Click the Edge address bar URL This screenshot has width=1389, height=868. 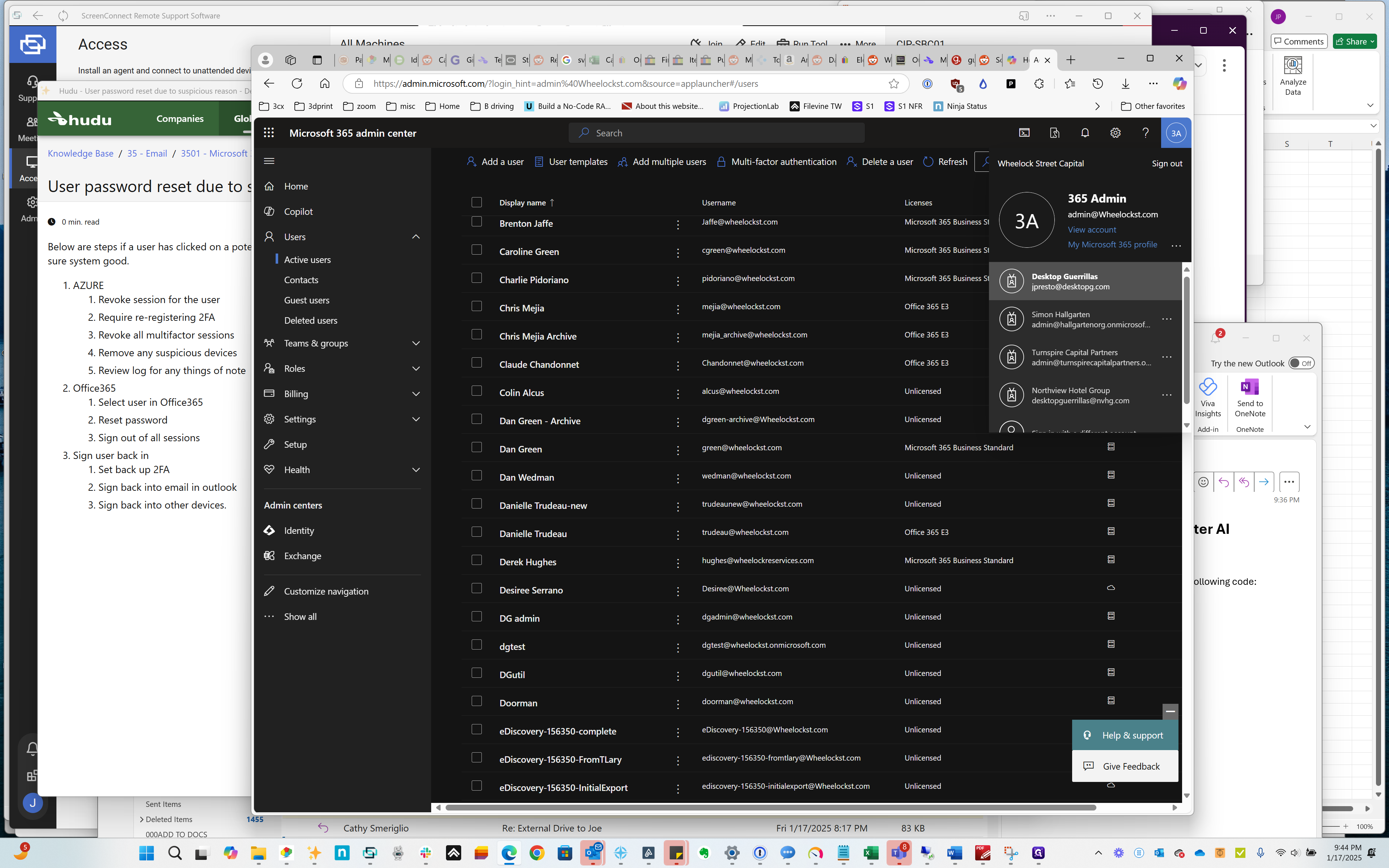[x=565, y=84]
